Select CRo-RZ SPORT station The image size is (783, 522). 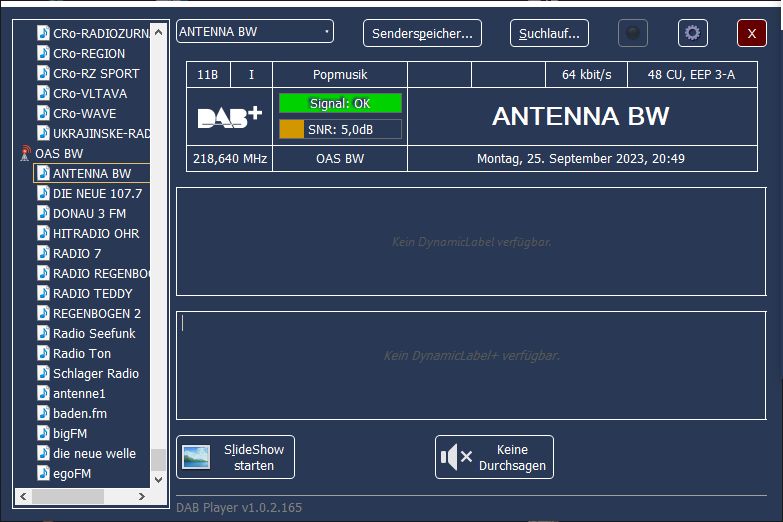tap(96, 73)
